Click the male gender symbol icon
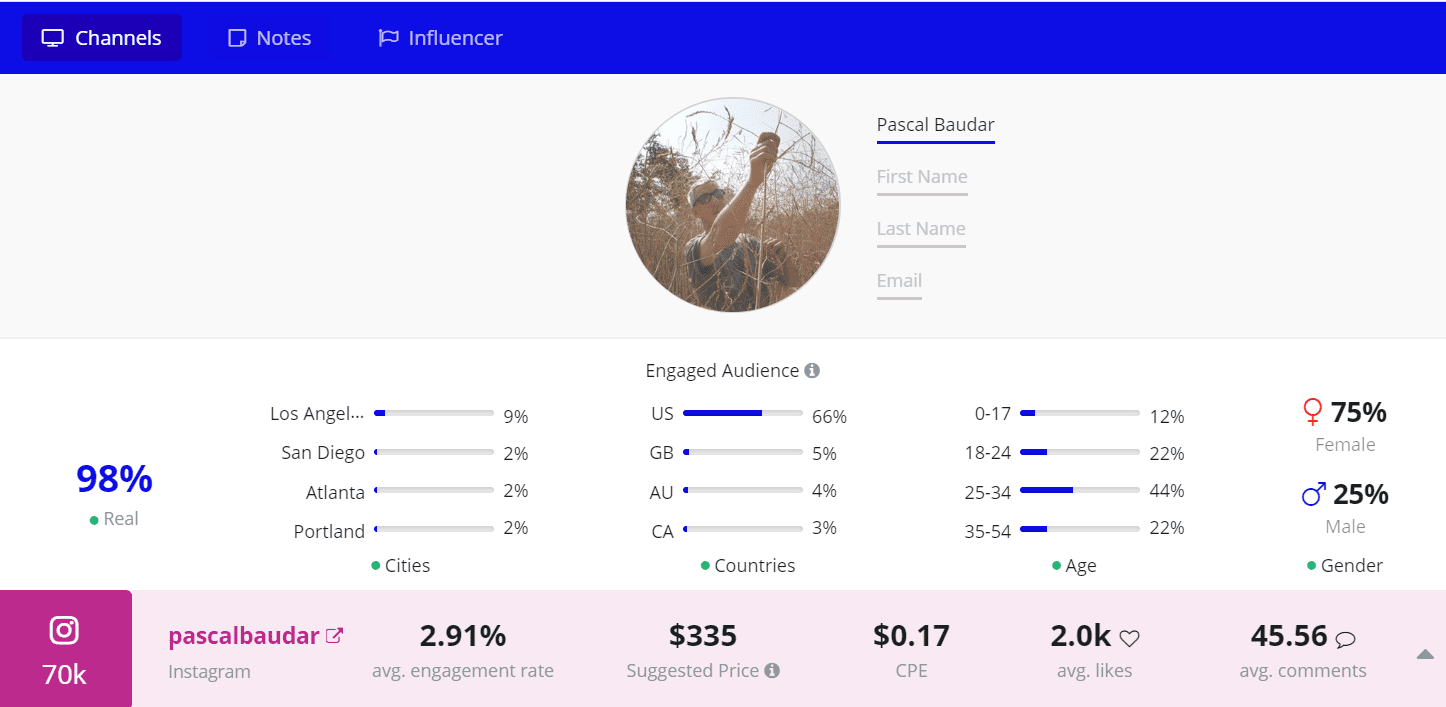The height and width of the screenshot is (707, 1446). [x=1313, y=494]
